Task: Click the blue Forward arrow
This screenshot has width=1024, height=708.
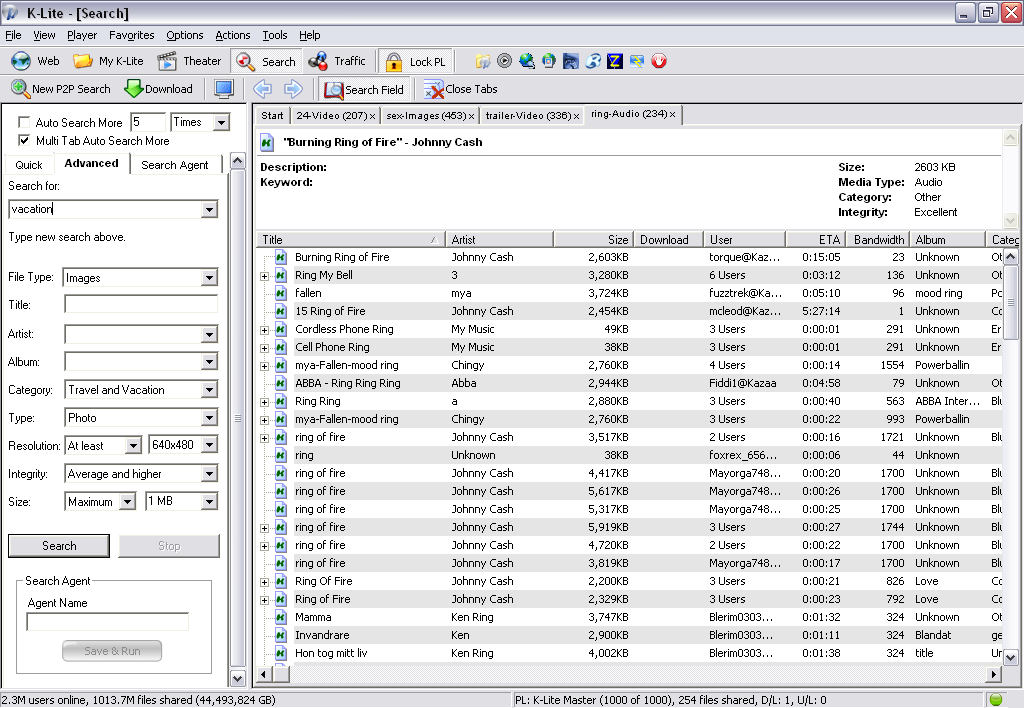Action: click(293, 89)
